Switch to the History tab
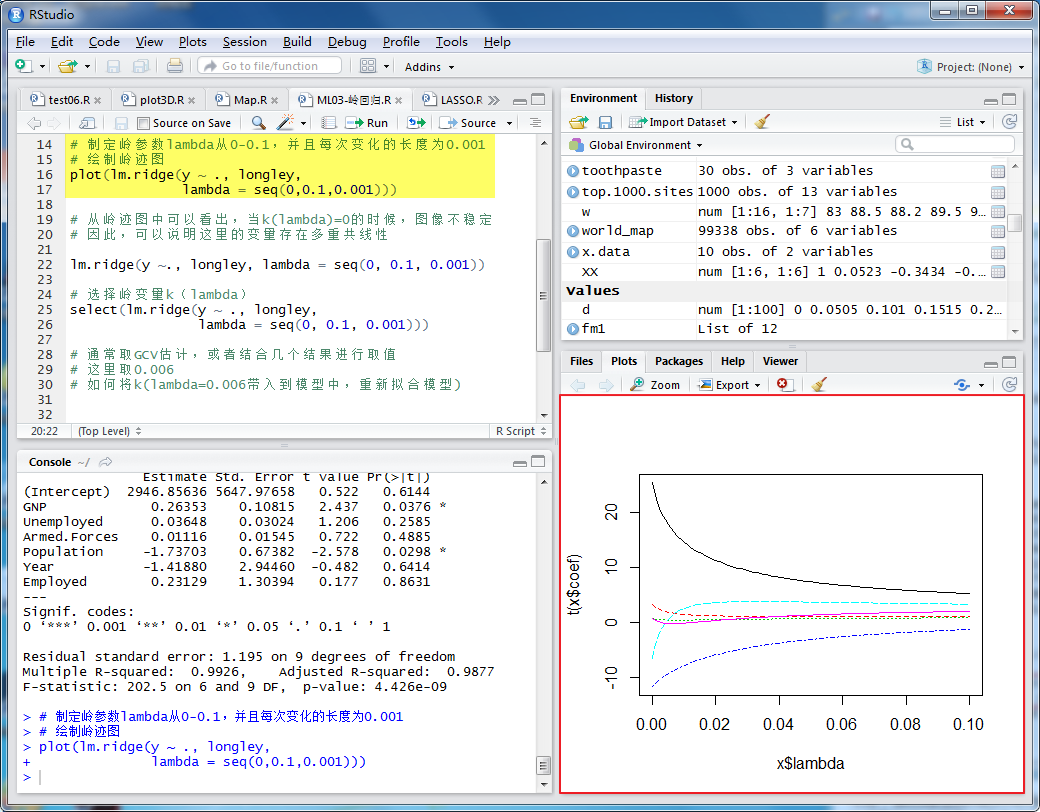 click(x=674, y=98)
